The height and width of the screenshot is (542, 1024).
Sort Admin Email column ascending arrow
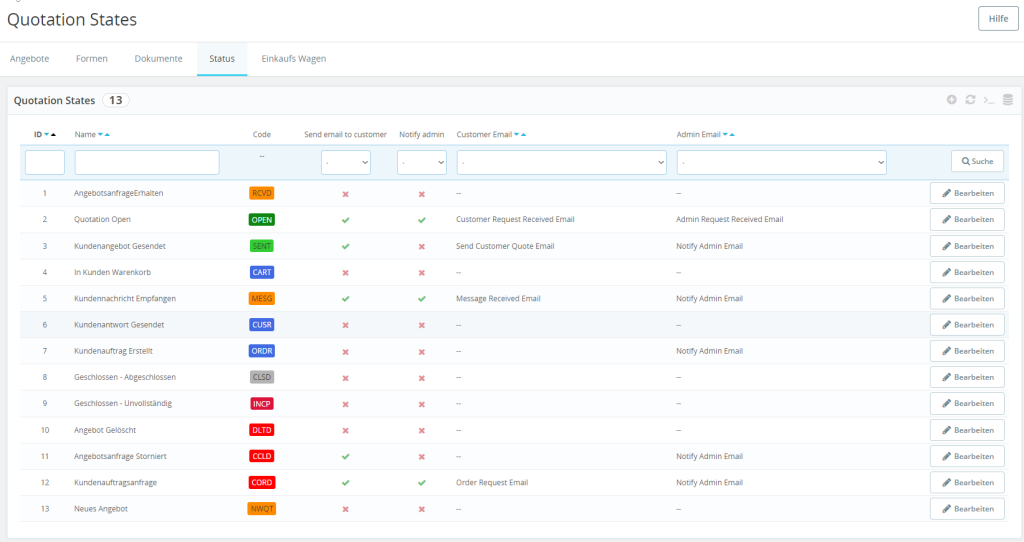coord(732,135)
